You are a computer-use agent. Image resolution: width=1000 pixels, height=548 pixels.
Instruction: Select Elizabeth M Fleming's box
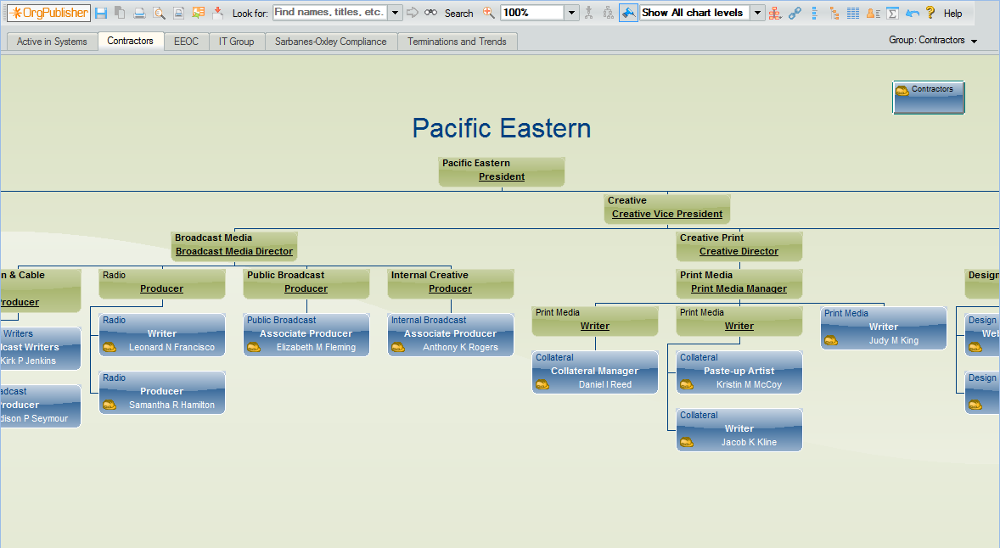tap(306, 334)
